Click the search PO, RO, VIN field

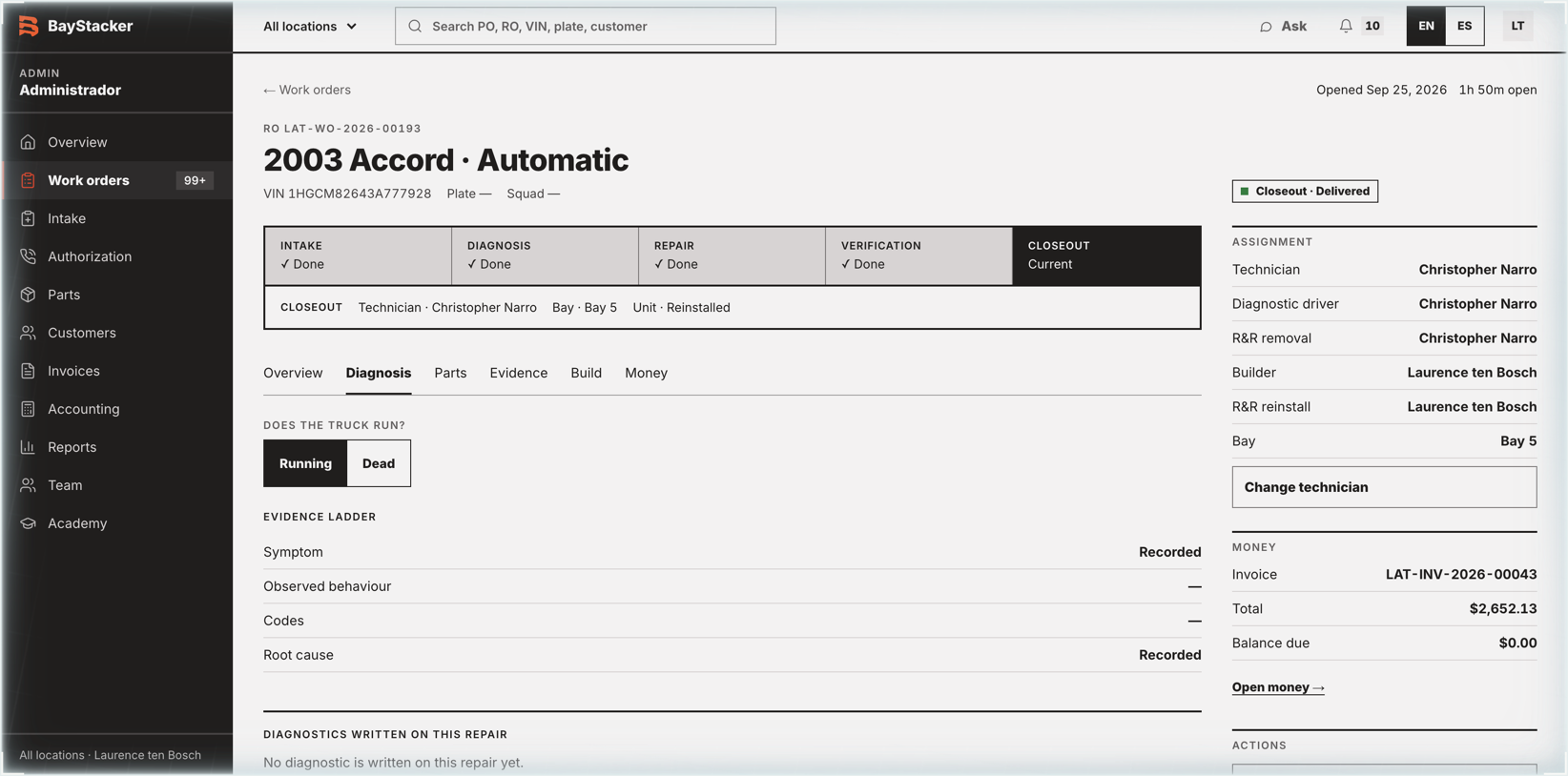(x=585, y=27)
